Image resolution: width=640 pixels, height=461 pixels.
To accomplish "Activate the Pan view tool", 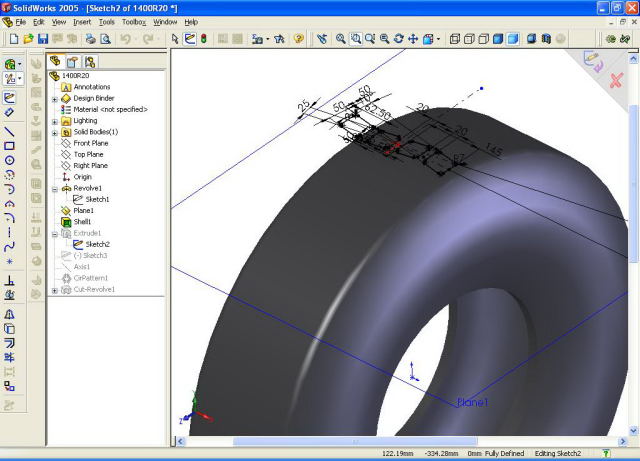I will (415, 39).
